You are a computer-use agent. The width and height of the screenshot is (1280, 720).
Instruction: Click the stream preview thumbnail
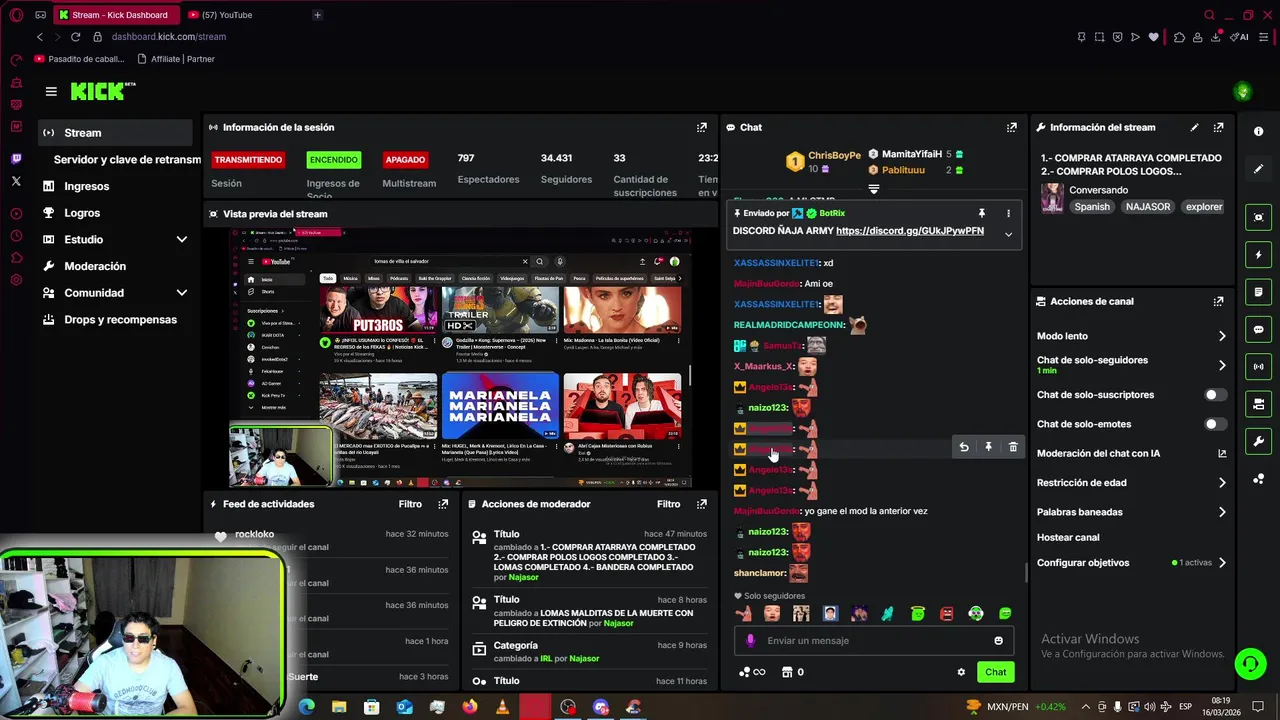coord(460,358)
